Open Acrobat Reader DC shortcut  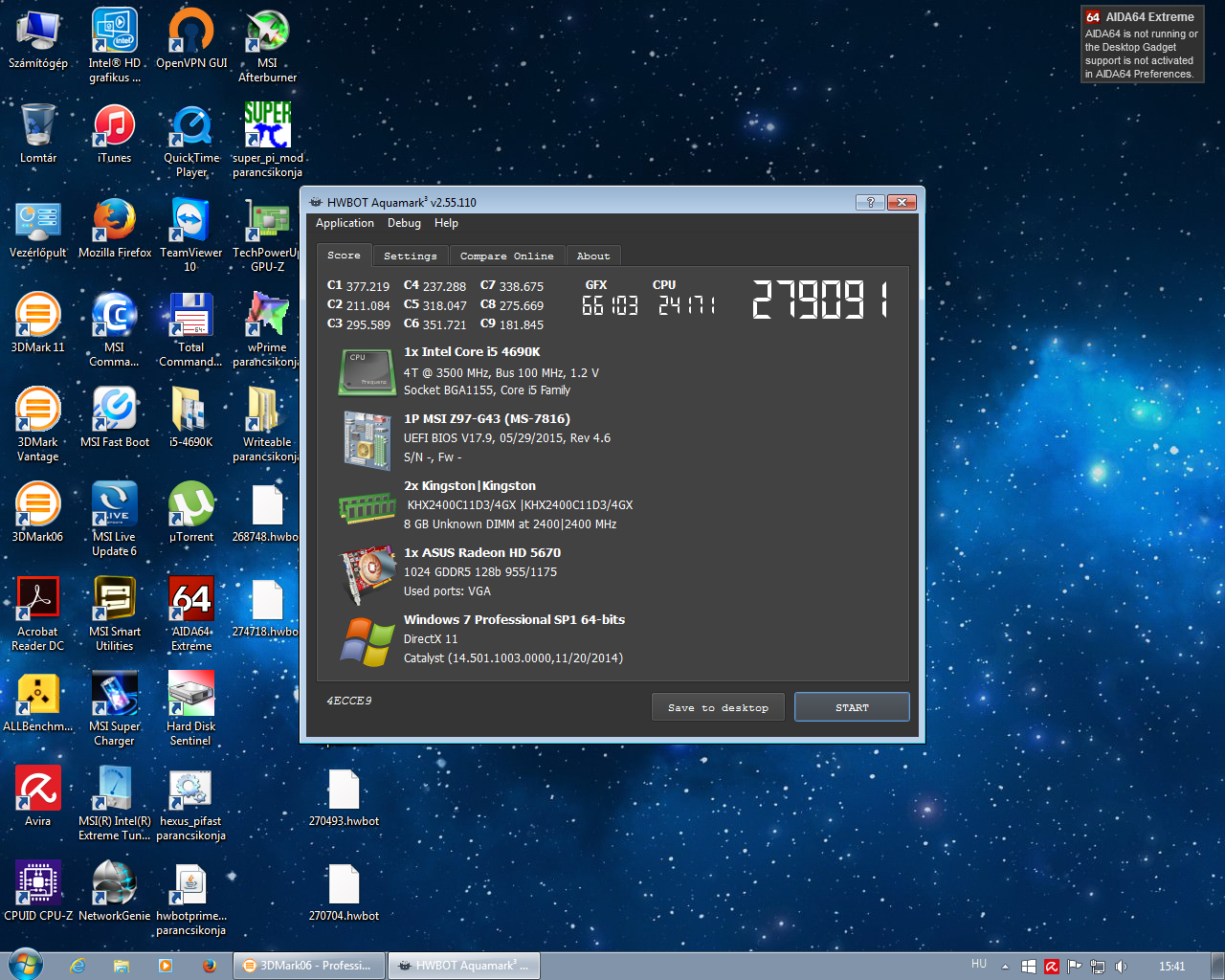[x=38, y=614]
